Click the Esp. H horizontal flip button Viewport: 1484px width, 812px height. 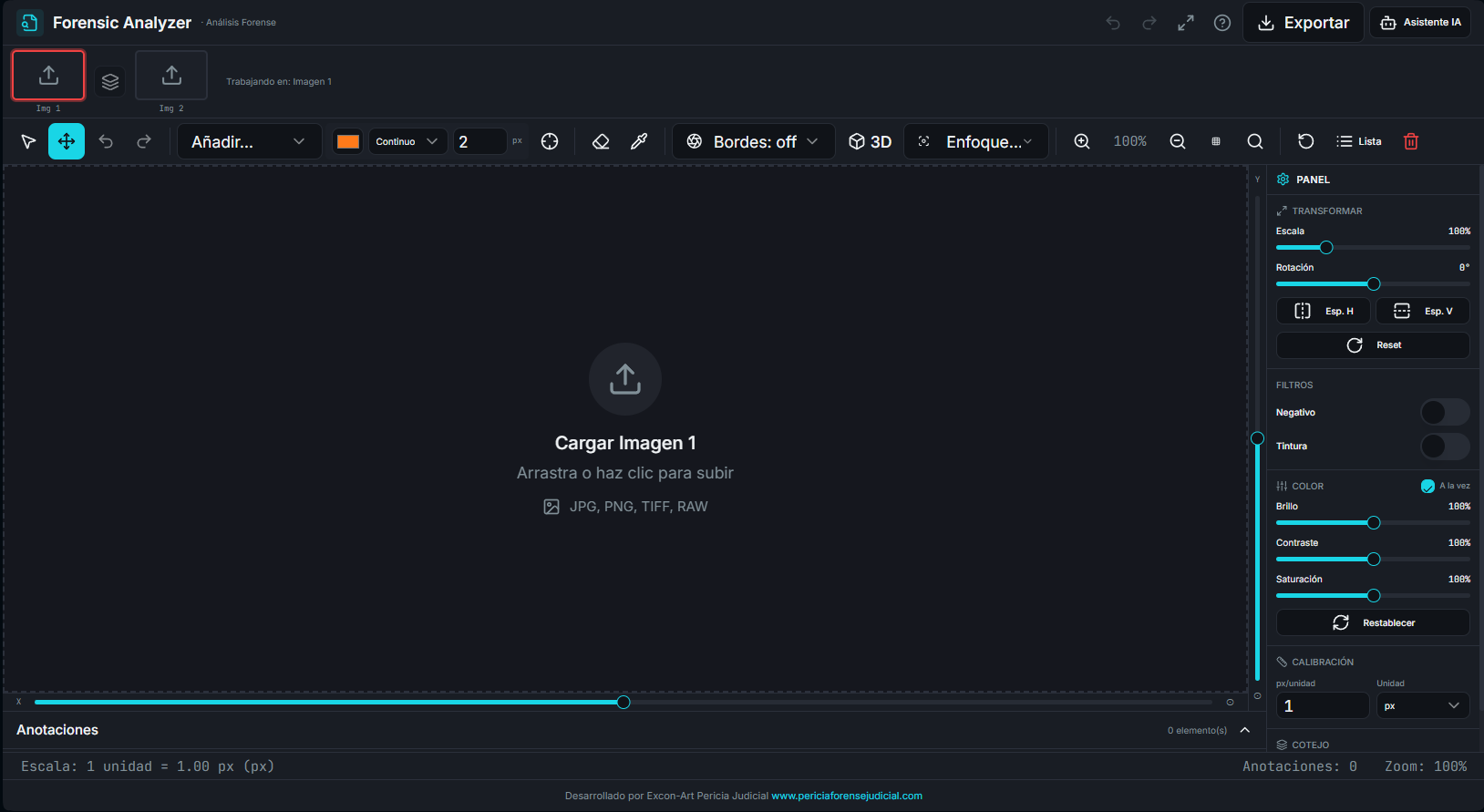click(x=1324, y=311)
